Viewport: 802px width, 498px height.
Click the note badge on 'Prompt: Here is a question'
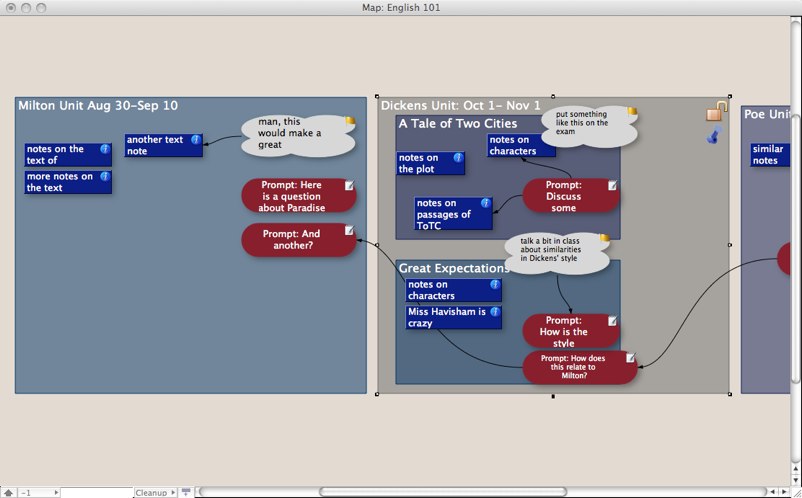point(349,185)
